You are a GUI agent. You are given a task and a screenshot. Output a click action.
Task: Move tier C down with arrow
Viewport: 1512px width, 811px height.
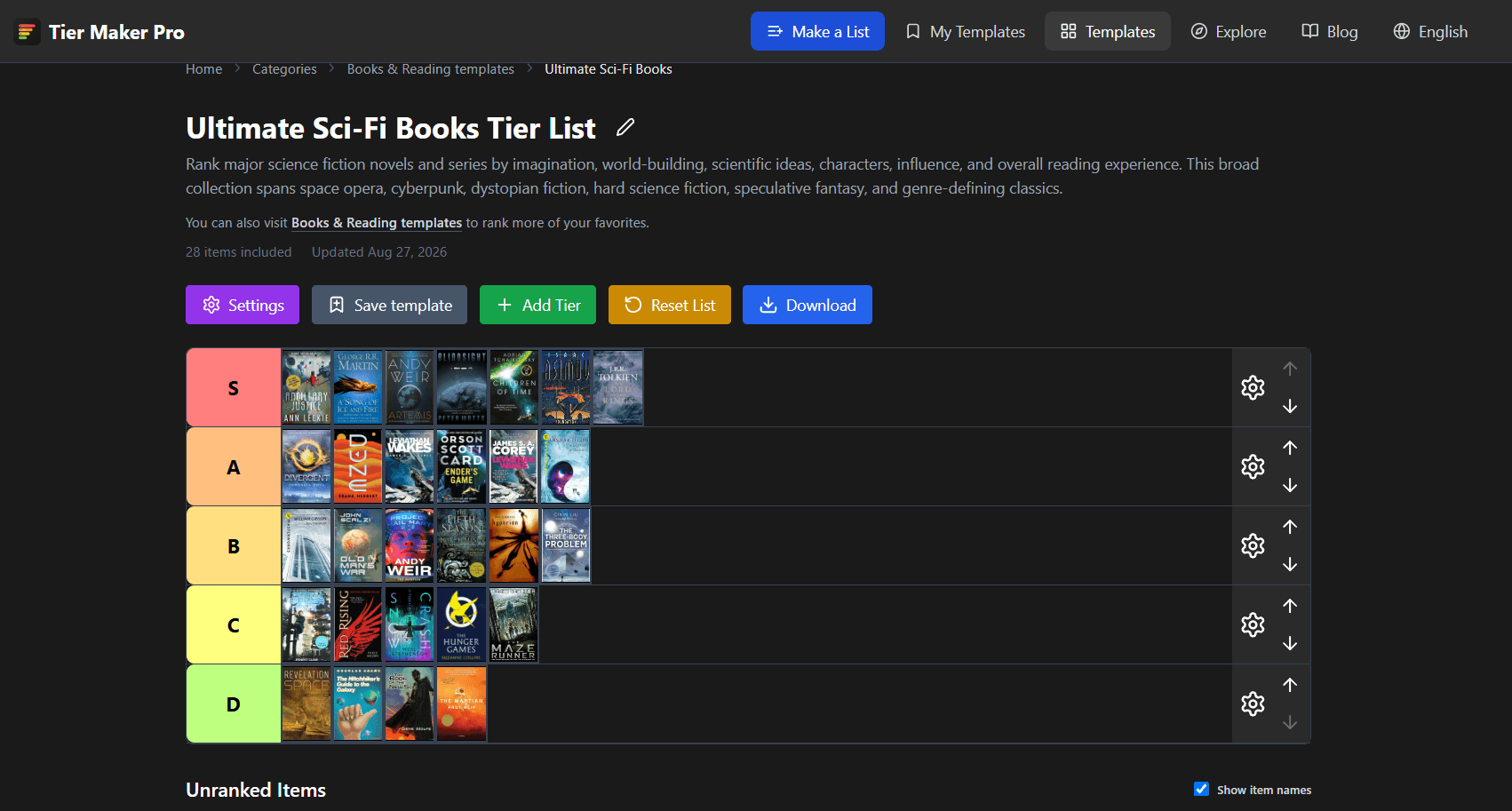pos(1290,643)
